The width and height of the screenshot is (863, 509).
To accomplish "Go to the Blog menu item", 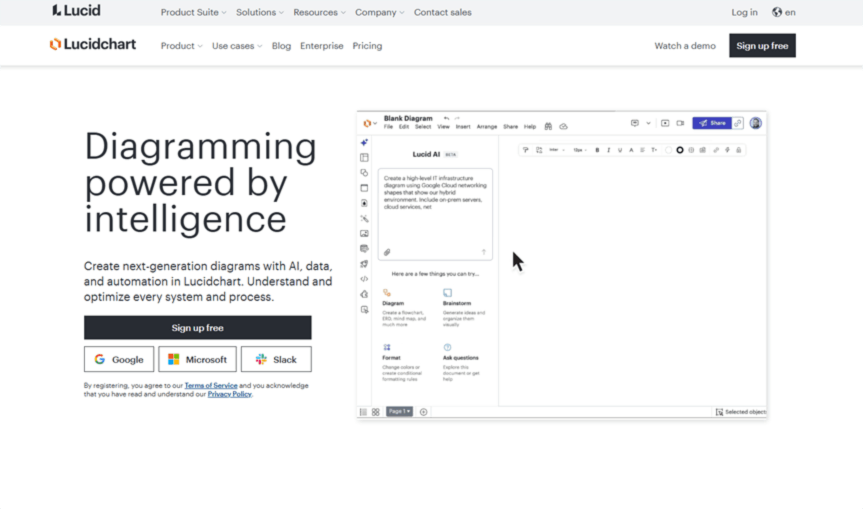I will (x=281, y=46).
